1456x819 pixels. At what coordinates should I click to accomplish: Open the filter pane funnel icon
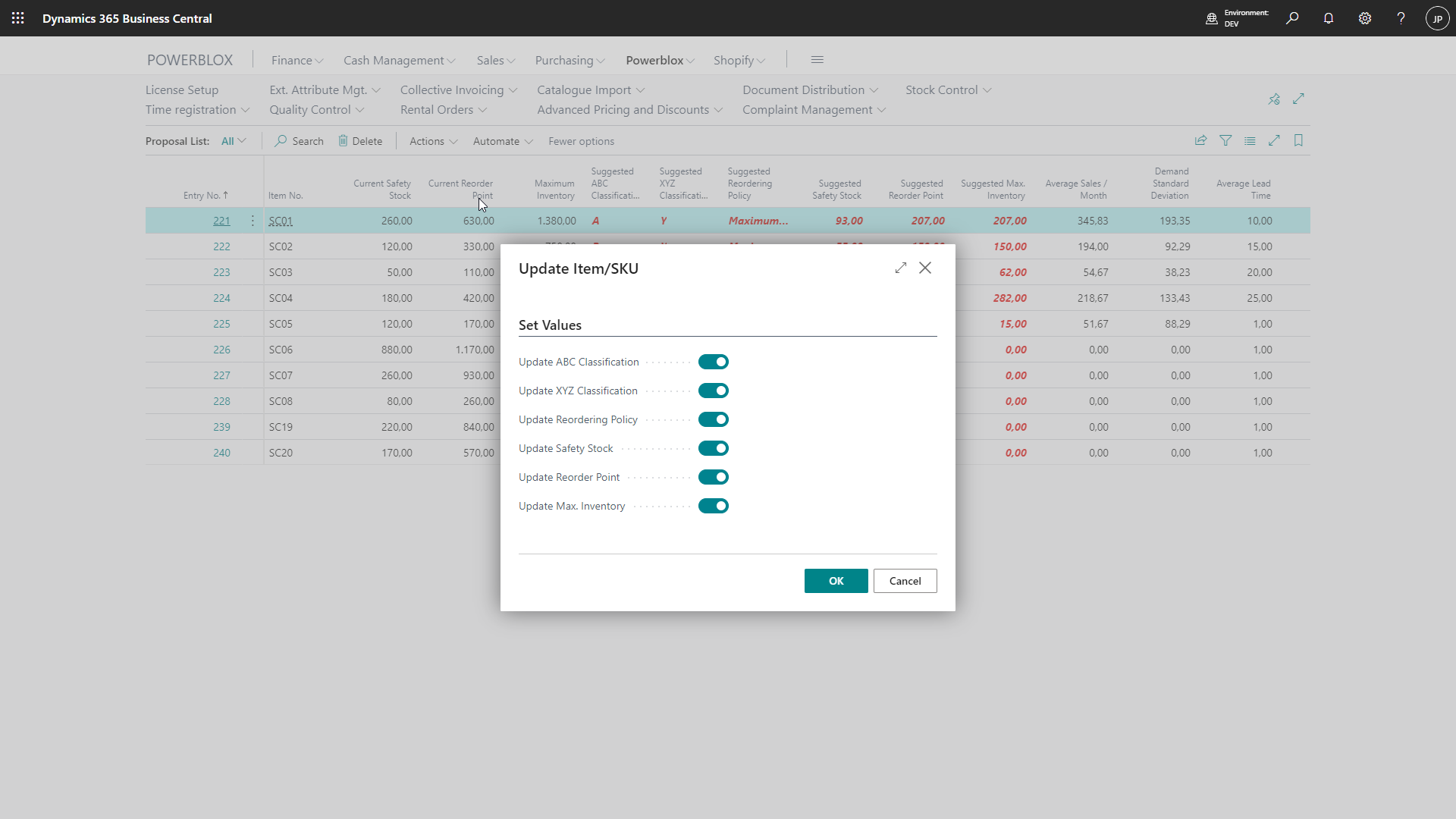[1225, 140]
